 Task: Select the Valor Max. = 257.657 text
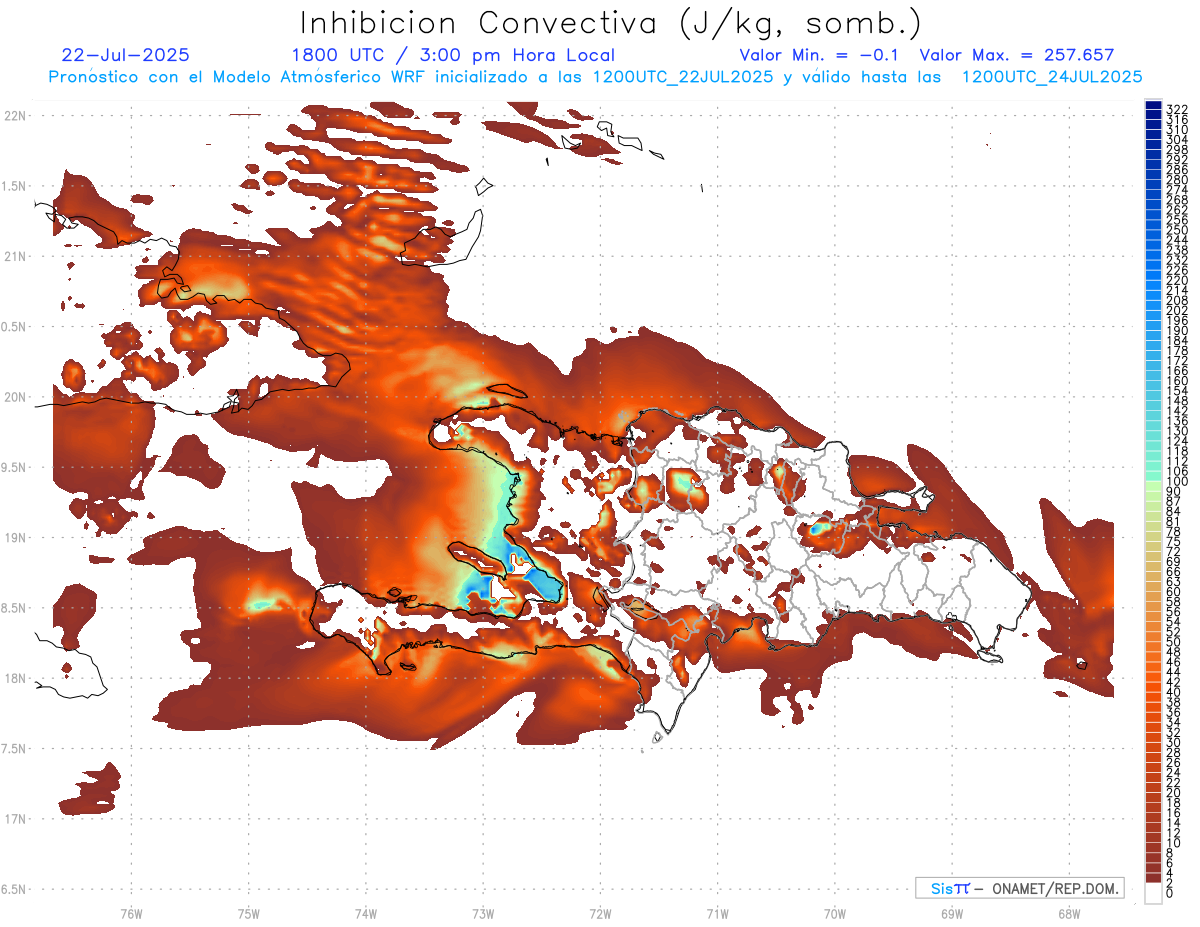click(x=1016, y=55)
